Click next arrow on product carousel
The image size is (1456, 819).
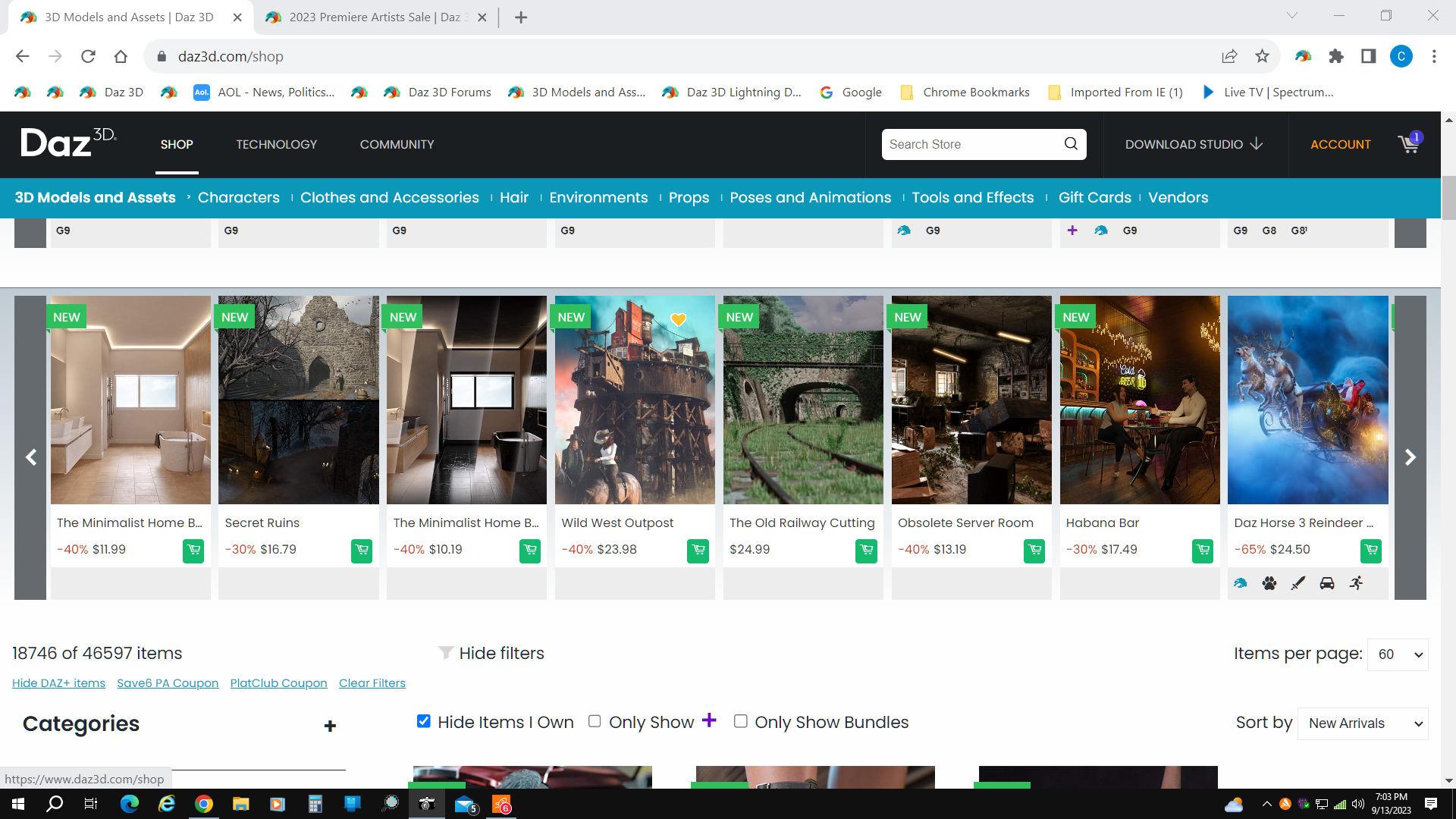pyautogui.click(x=1410, y=457)
